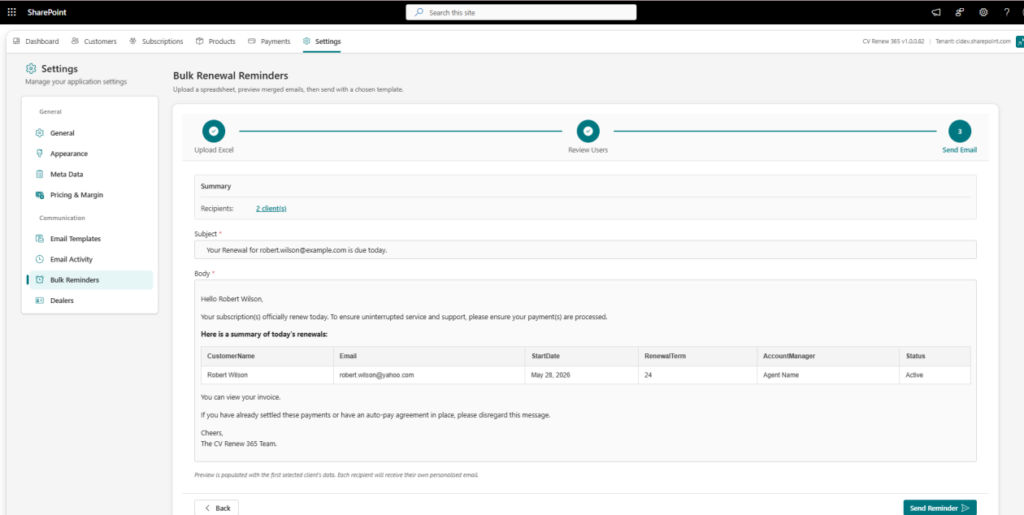Click the Pricing & Margin icon
Image resolution: width=1024 pixels, height=515 pixels.
click(40, 195)
